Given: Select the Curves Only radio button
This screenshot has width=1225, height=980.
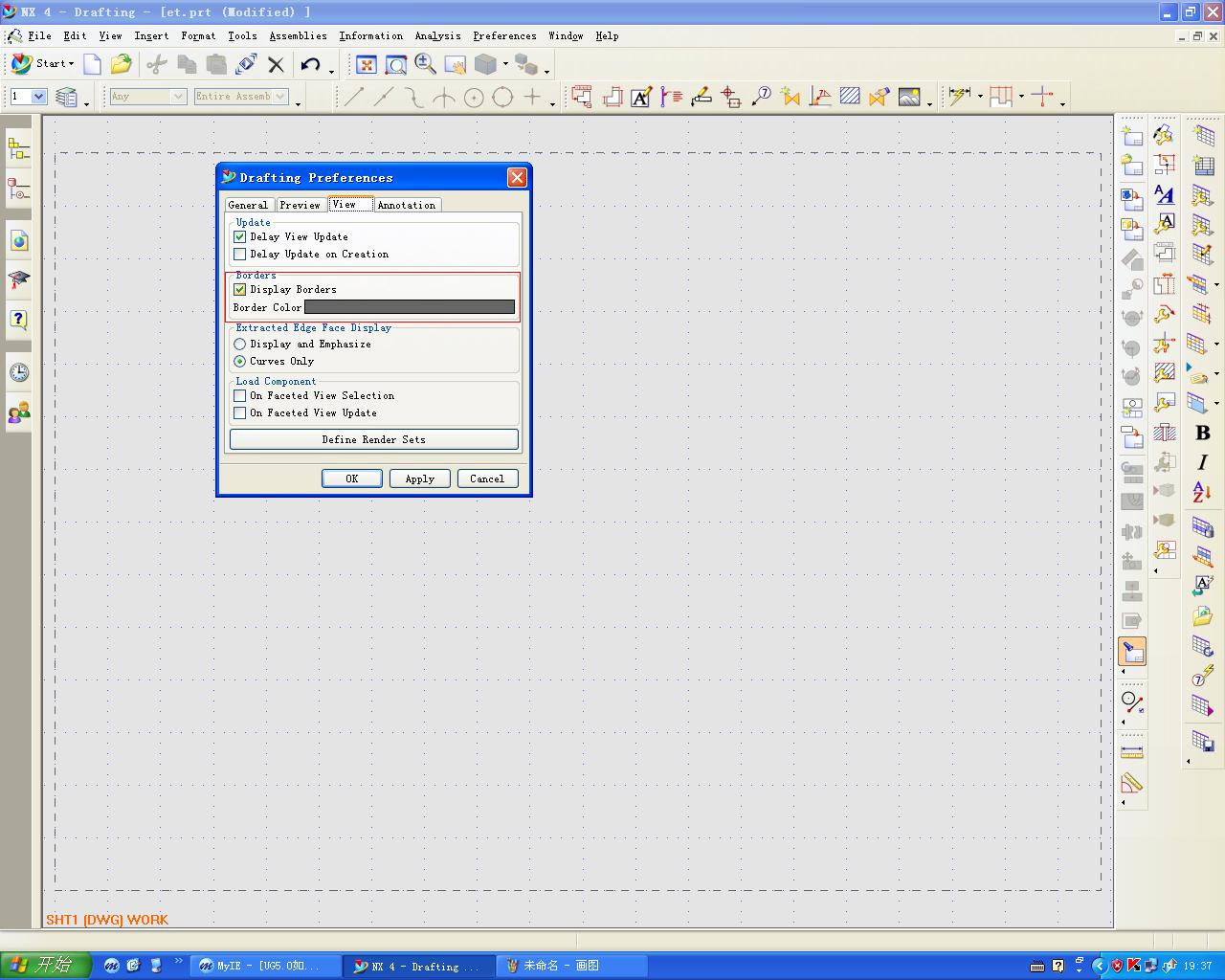Looking at the screenshot, I should (240, 362).
